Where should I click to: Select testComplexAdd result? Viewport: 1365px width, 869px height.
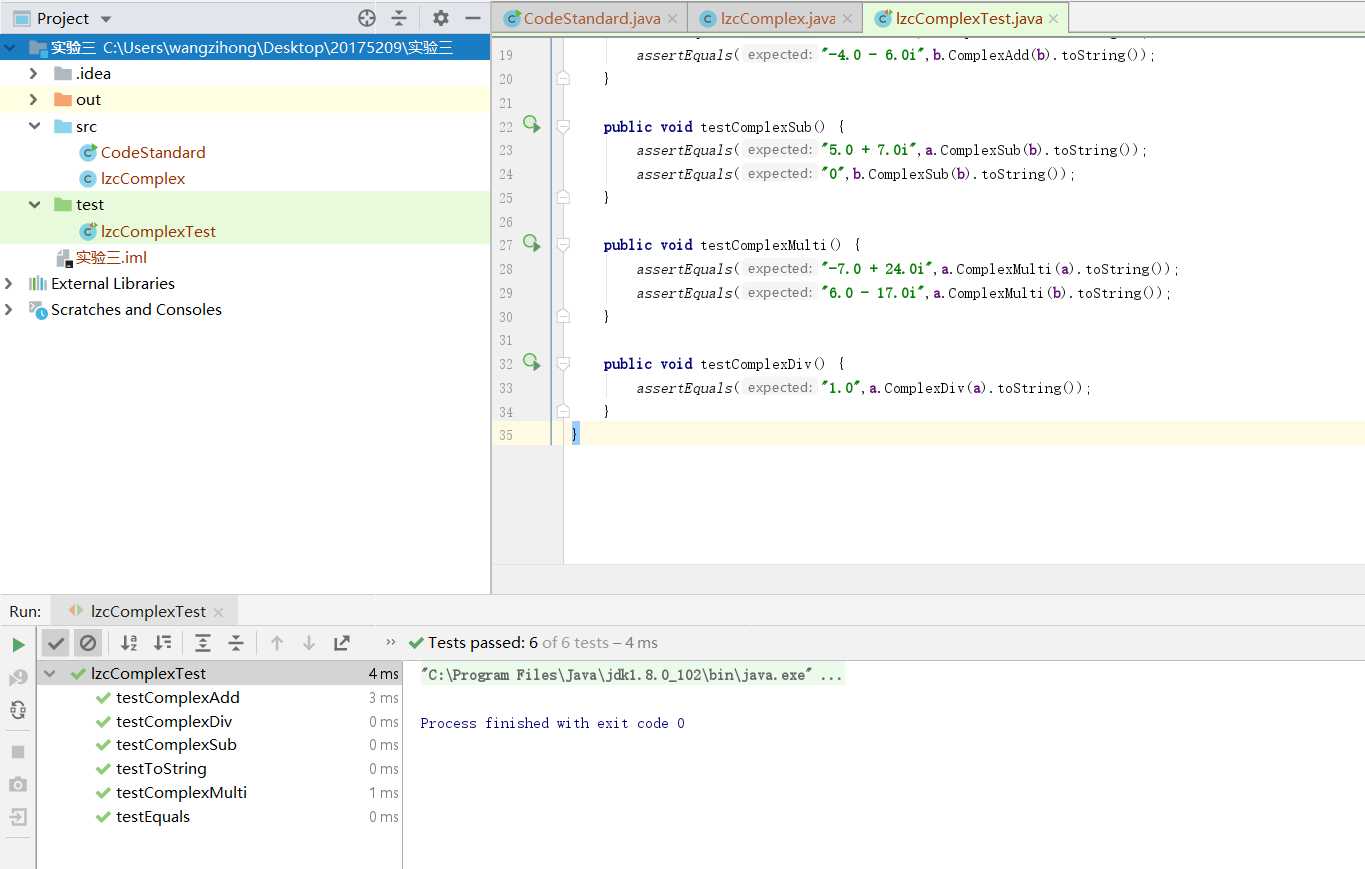[178, 697]
